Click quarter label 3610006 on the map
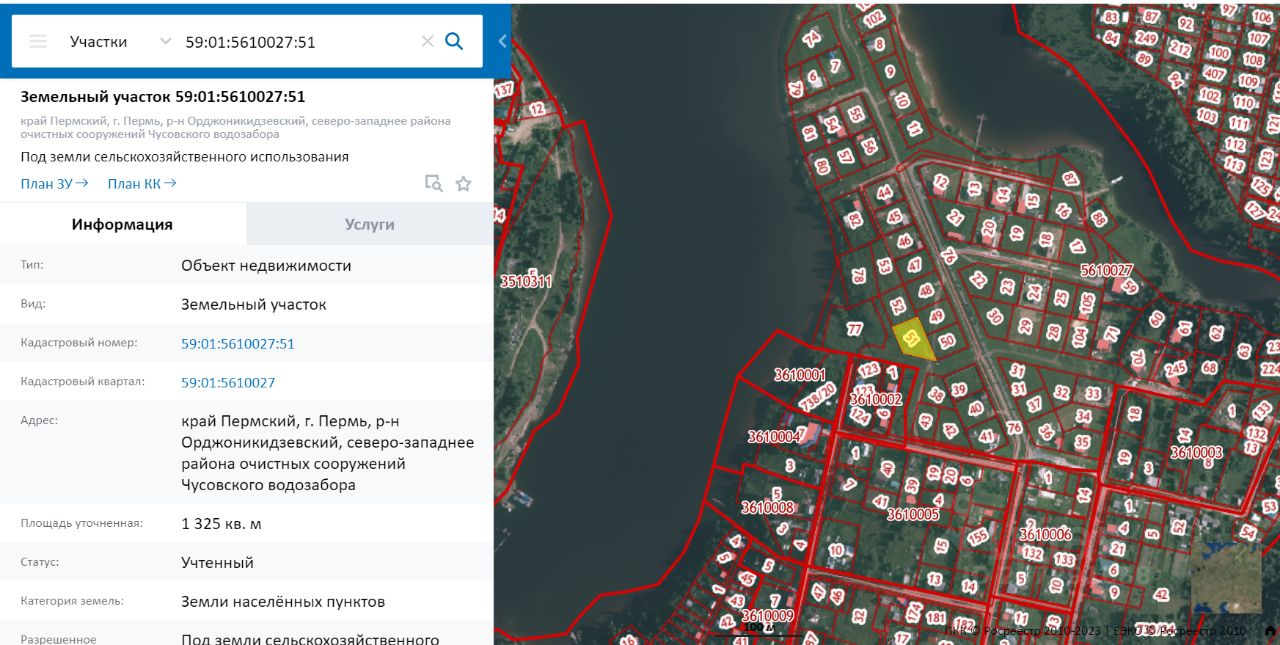This screenshot has width=1280, height=645. coord(1045,534)
